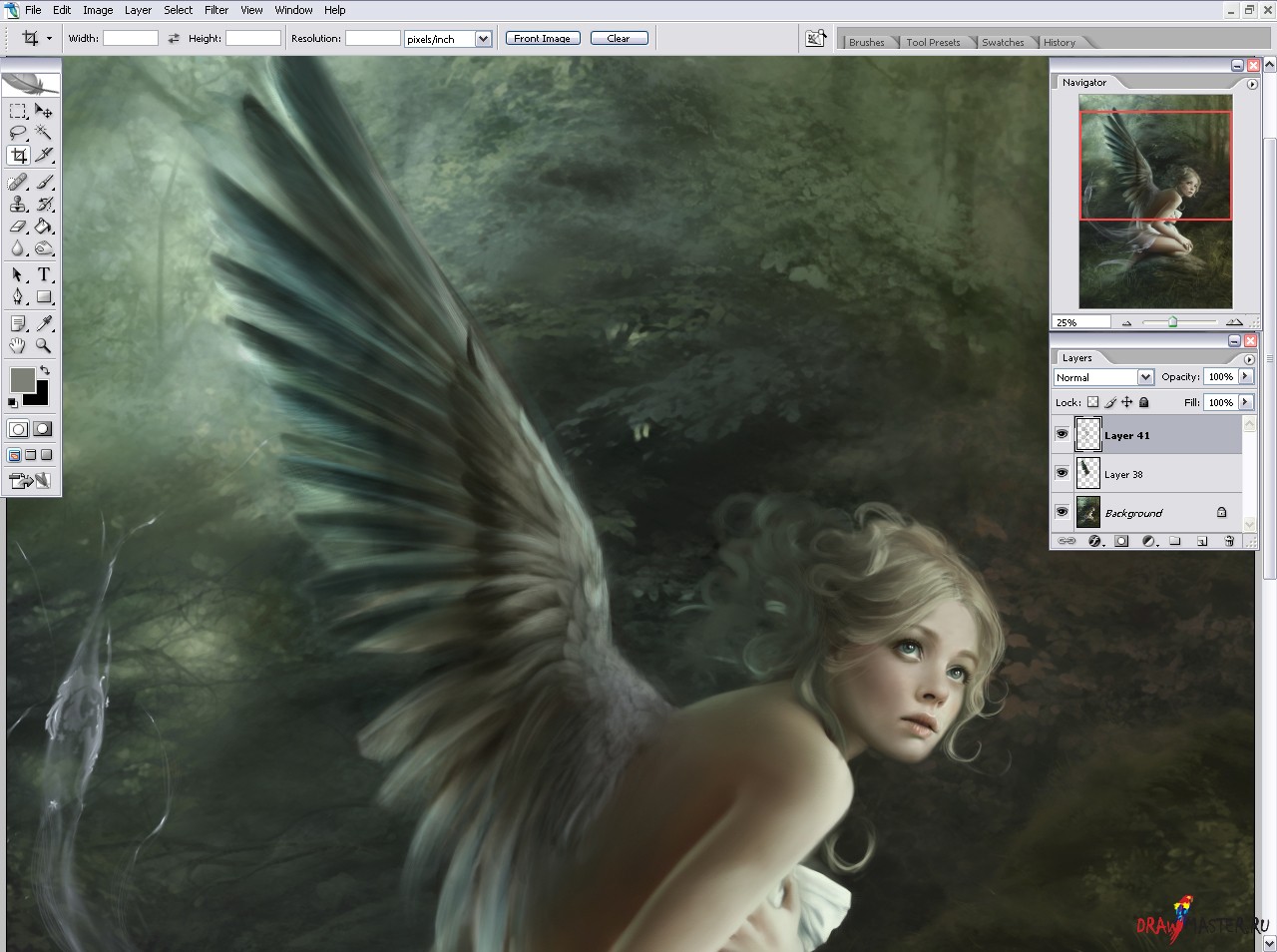This screenshot has height=952, width=1277.
Task: Switch to Standard Mode editing
Action: pos(18,429)
